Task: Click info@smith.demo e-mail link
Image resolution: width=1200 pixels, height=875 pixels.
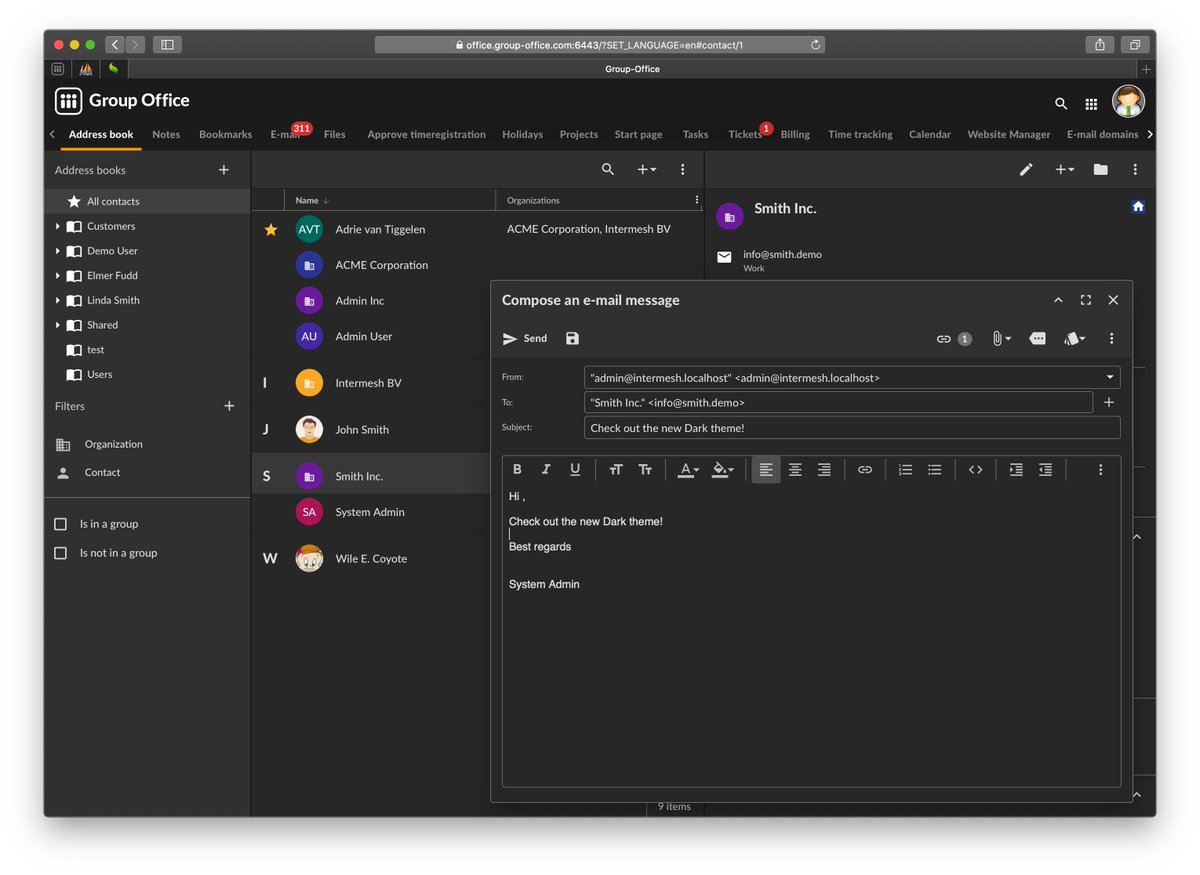Action: click(782, 254)
